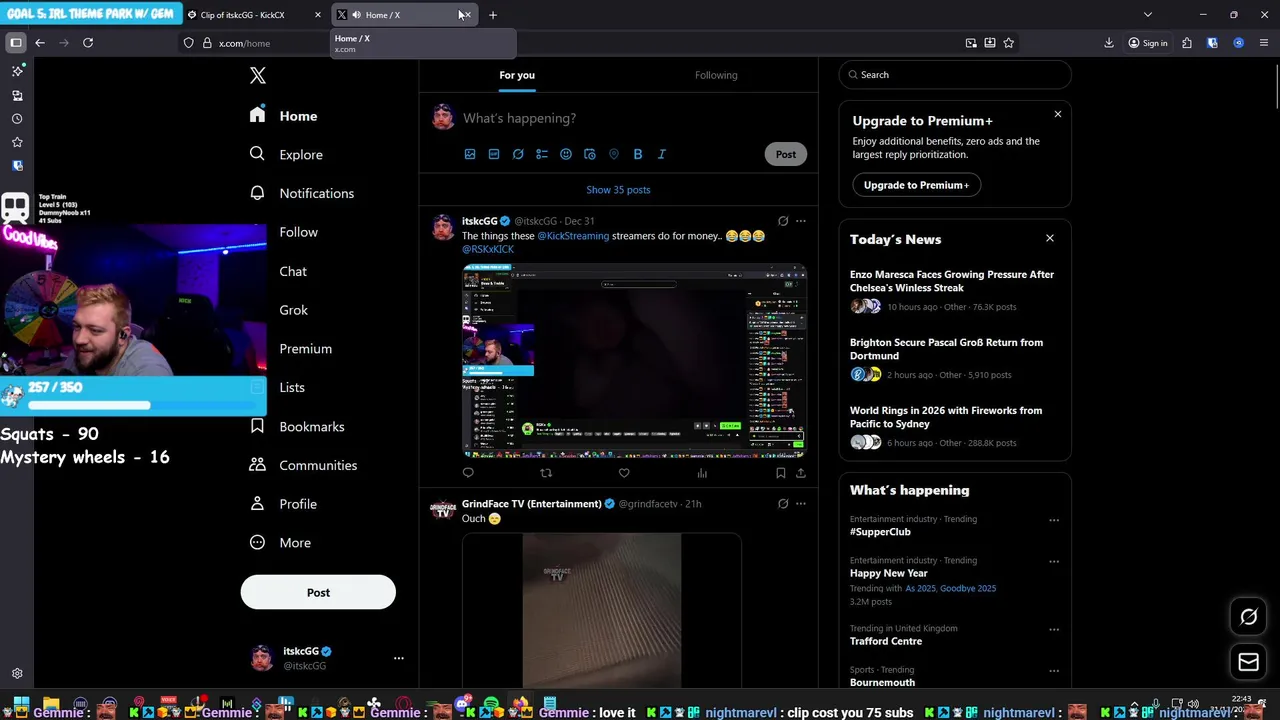The width and height of the screenshot is (1280, 720).
Task: Open more options for the itskcGG post
Action: coord(800,221)
